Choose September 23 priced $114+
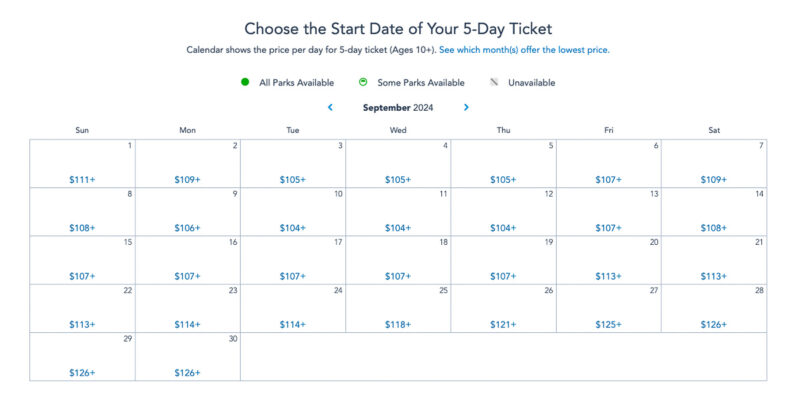The image size is (800, 405). (x=187, y=308)
